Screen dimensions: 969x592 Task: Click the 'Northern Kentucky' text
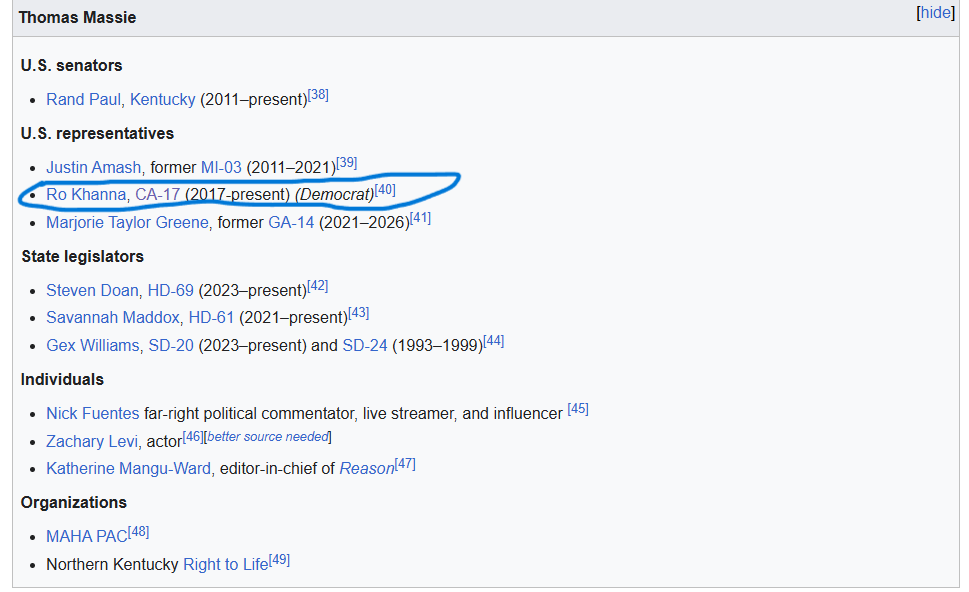(x=112, y=564)
